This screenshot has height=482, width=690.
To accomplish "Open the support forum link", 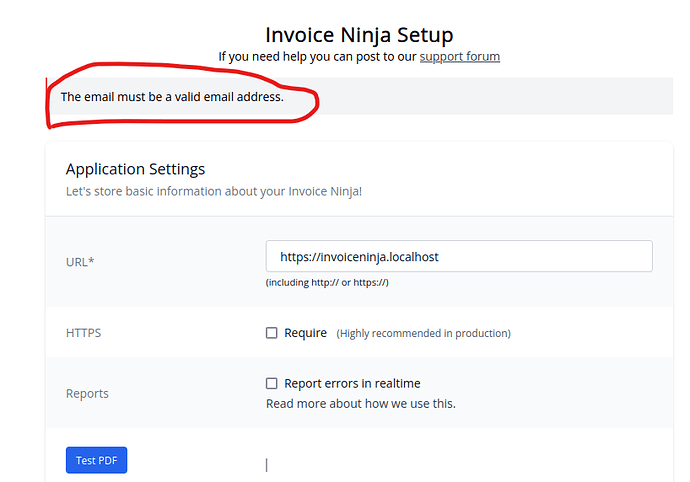I will point(459,57).
